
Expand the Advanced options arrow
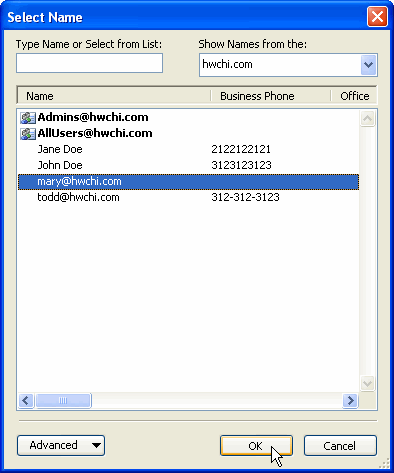pyautogui.click(x=96, y=445)
